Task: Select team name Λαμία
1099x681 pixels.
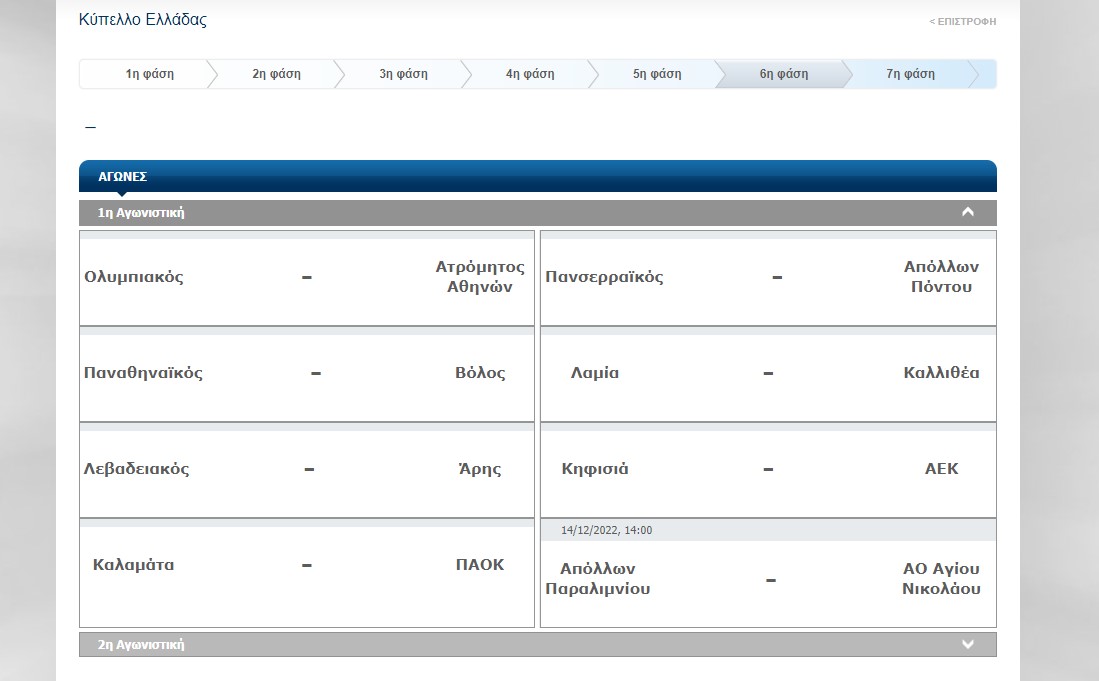Action: click(594, 373)
